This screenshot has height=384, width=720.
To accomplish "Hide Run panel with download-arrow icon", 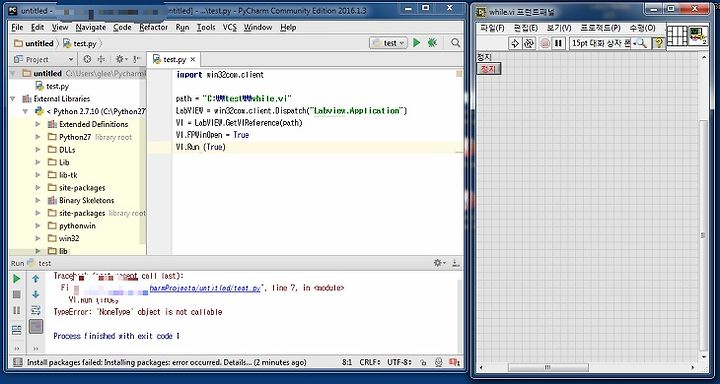I will [x=456, y=263].
